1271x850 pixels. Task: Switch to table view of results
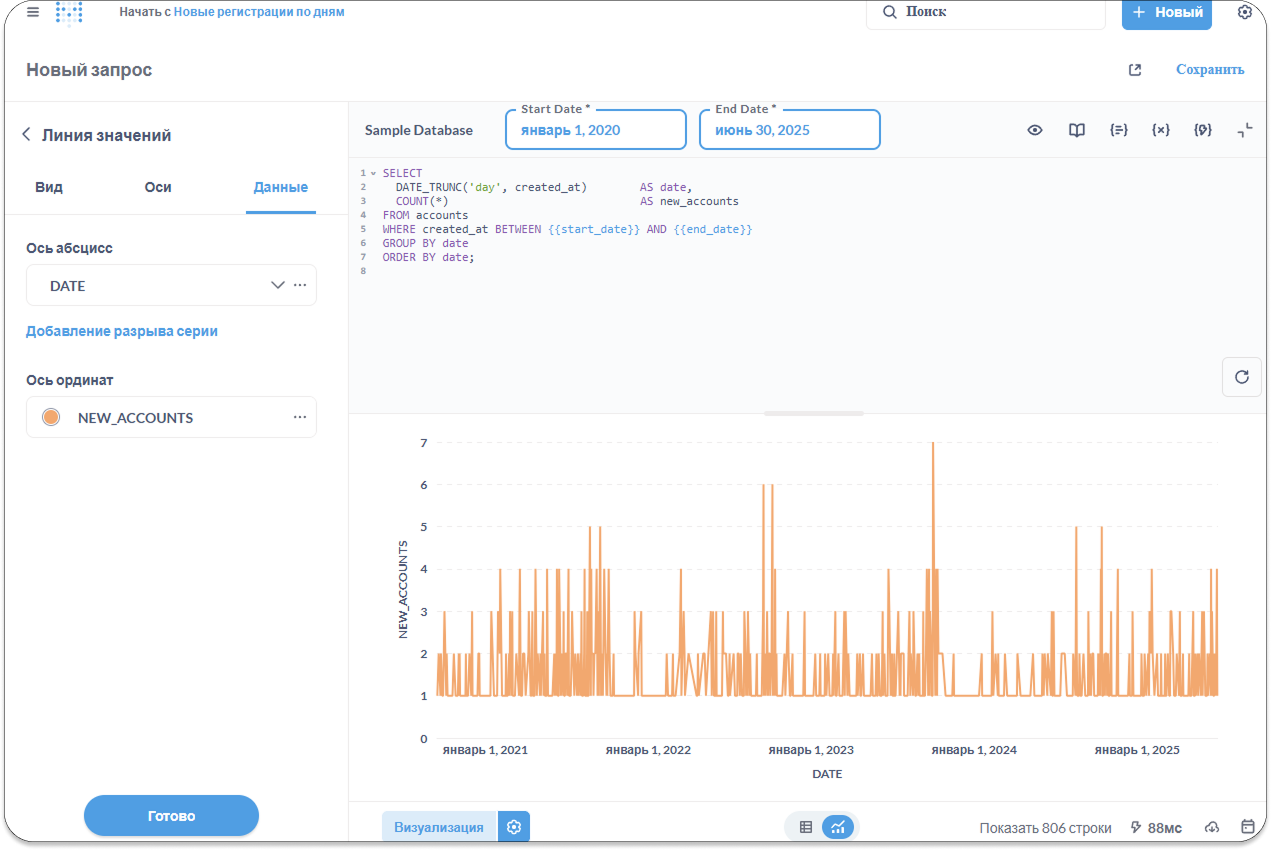pyautogui.click(x=806, y=827)
